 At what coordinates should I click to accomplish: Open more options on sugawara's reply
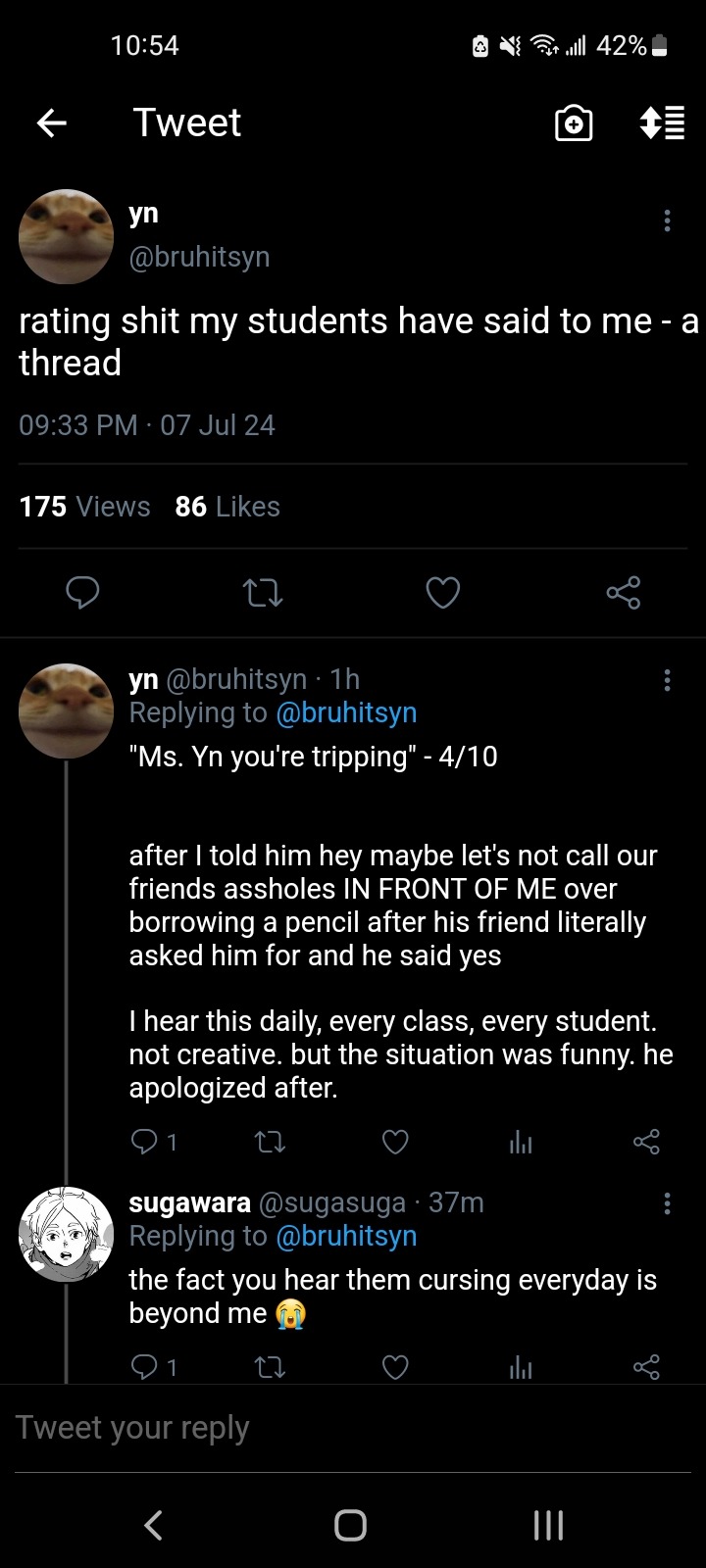pyautogui.click(x=667, y=1203)
